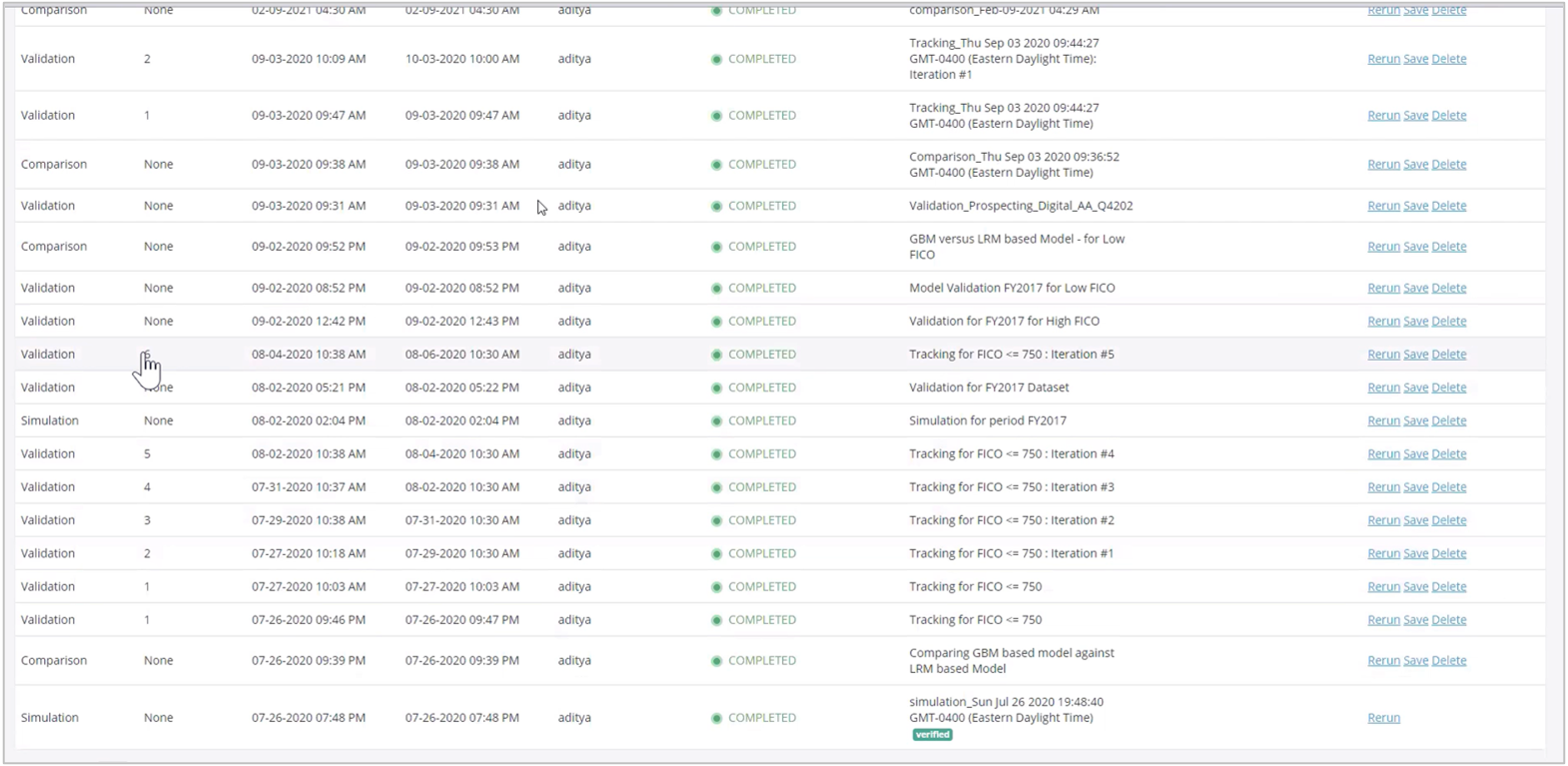Click the green status dot in Comparison_Thu Sep 03 row

click(716, 165)
